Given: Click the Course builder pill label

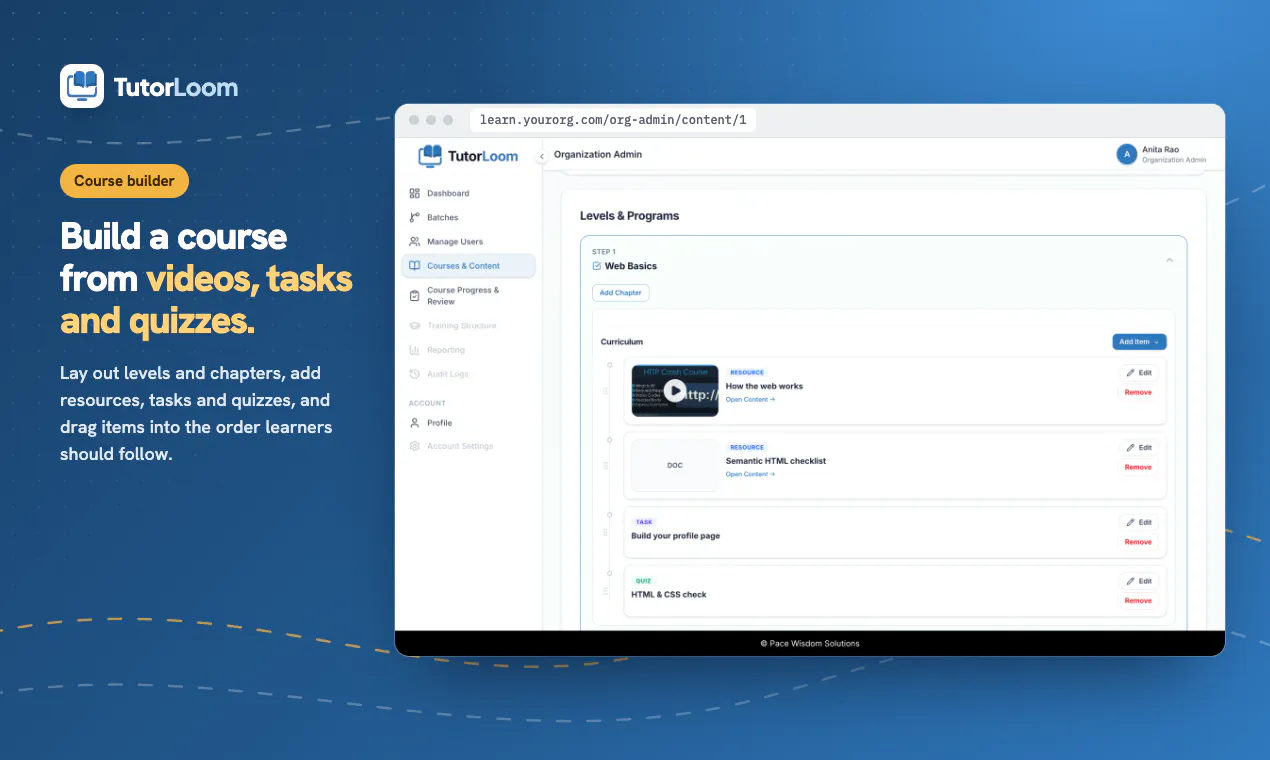Looking at the screenshot, I should (x=124, y=181).
